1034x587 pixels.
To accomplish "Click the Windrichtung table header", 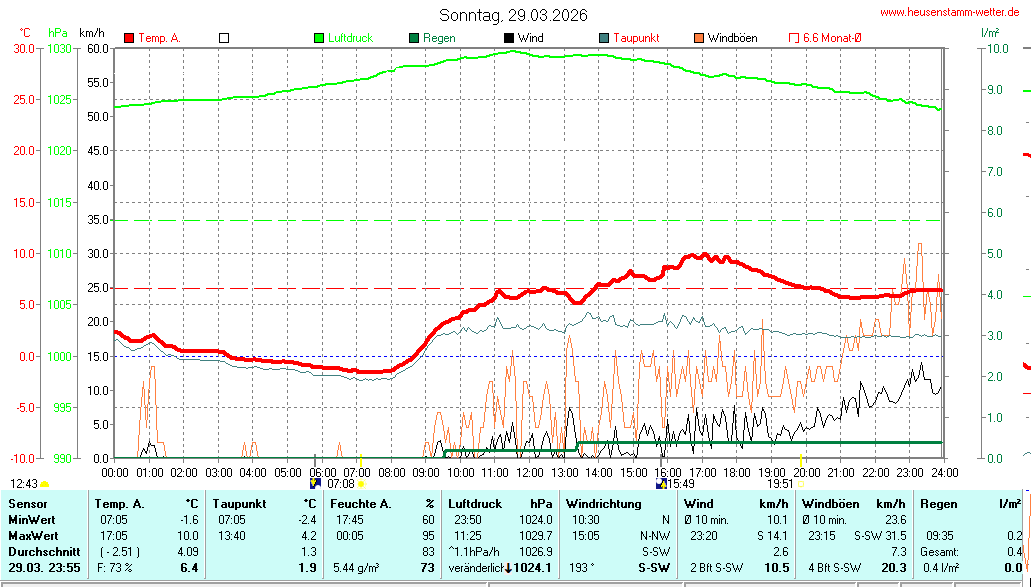I will click(603, 504).
